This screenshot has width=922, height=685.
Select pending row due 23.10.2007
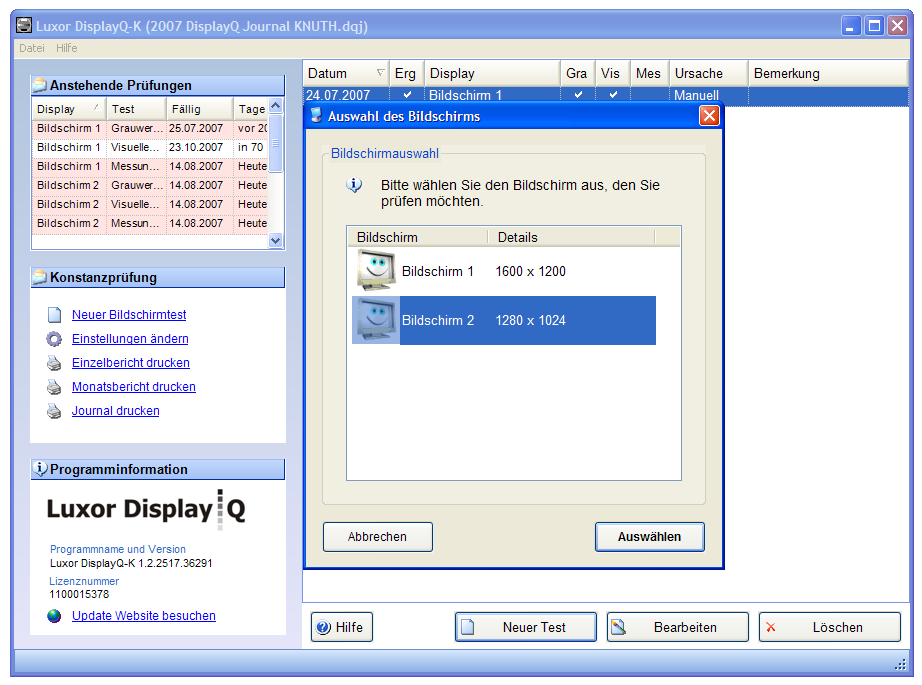click(150, 147)
